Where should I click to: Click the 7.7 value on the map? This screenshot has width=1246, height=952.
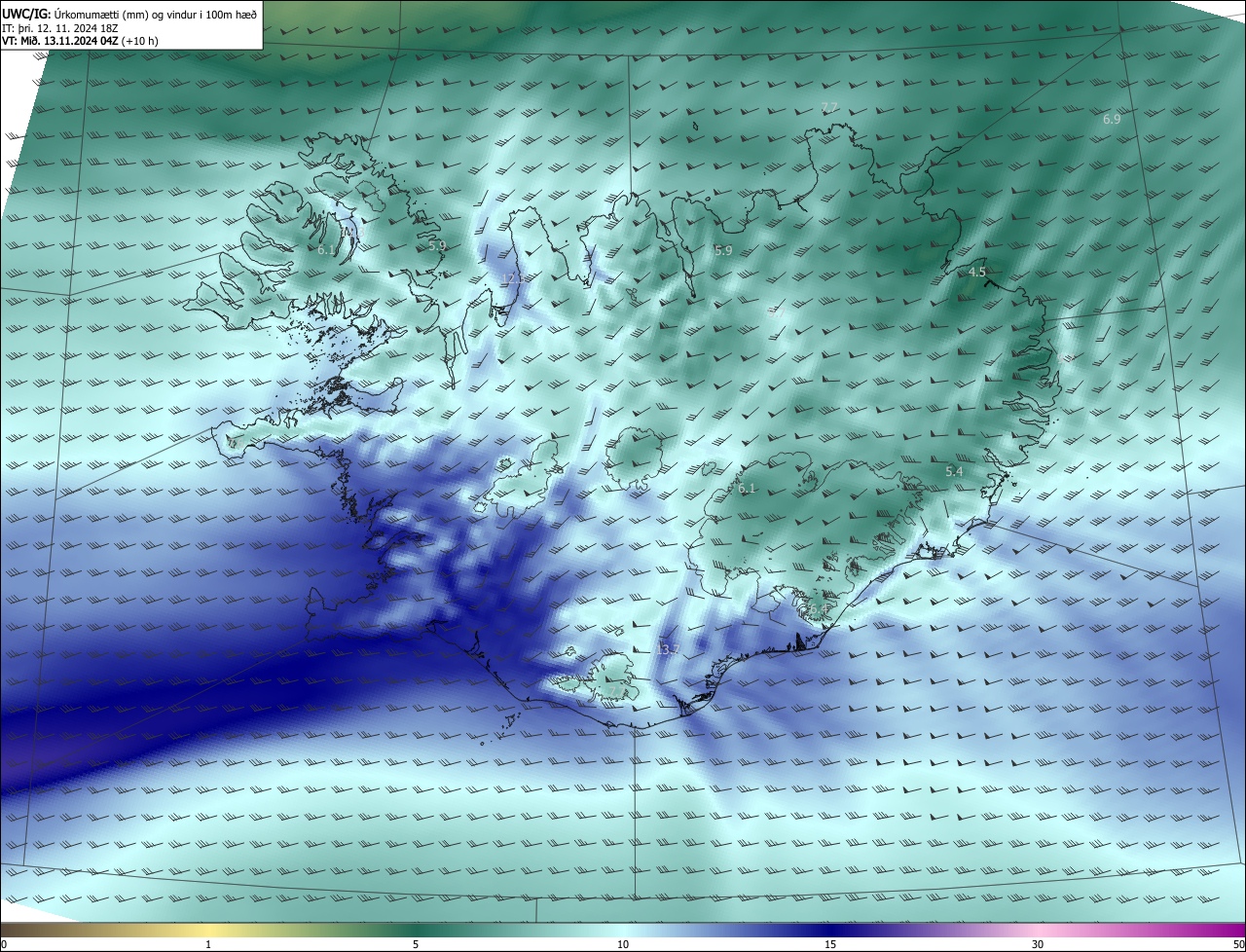[829, 107]
